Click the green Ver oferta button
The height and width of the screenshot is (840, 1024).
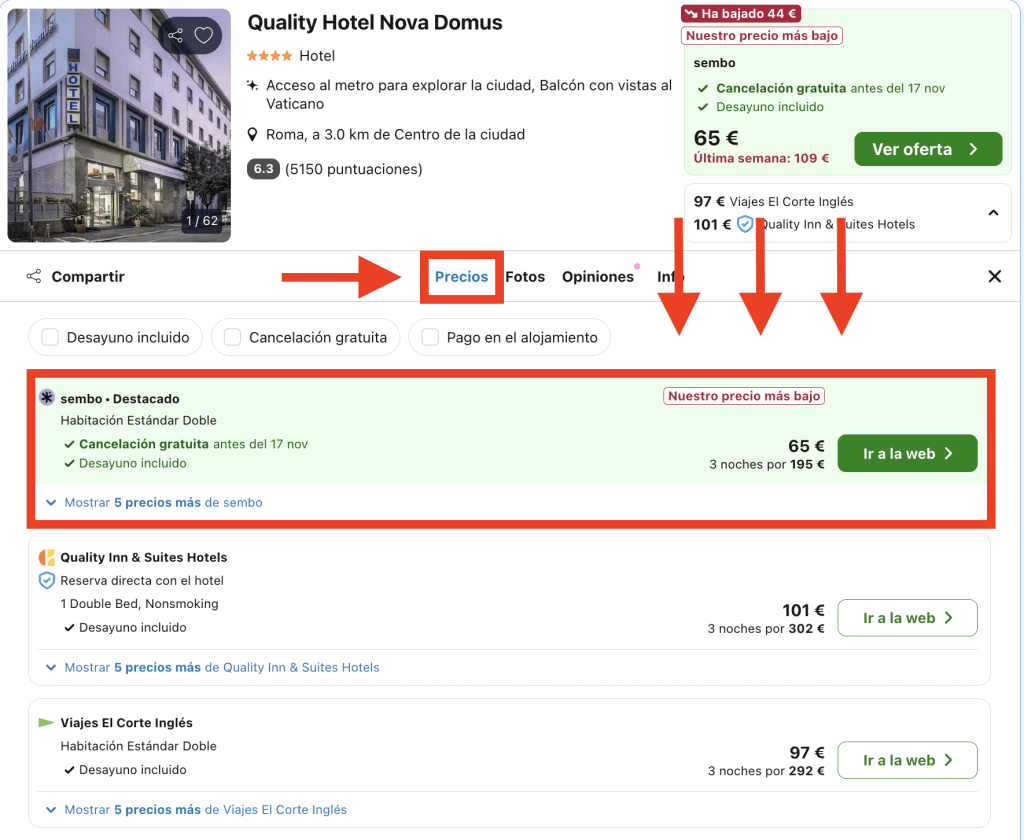click(927, 149)
